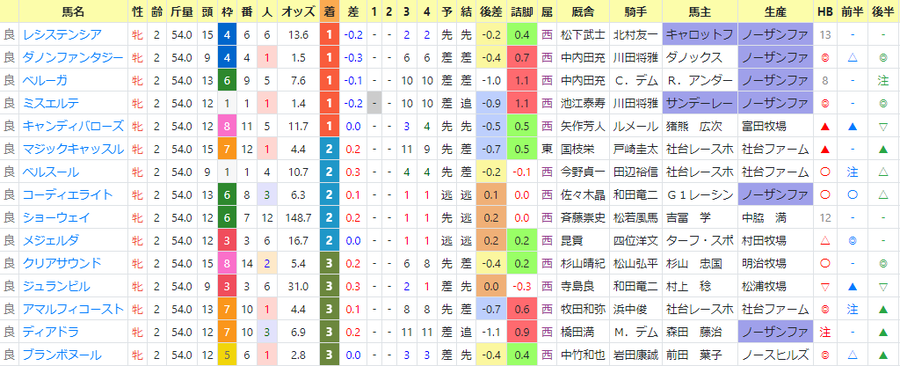
Task: Select jockey ルメール cell
Action: coord(636,126)
